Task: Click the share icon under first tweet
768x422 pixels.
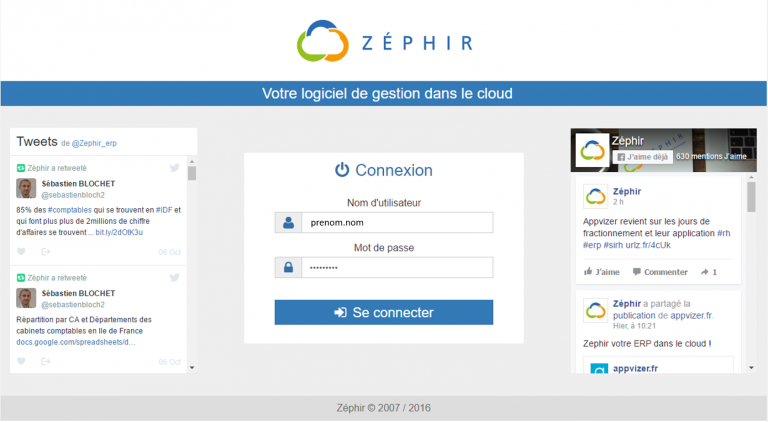Action: (x=42, y=252)
